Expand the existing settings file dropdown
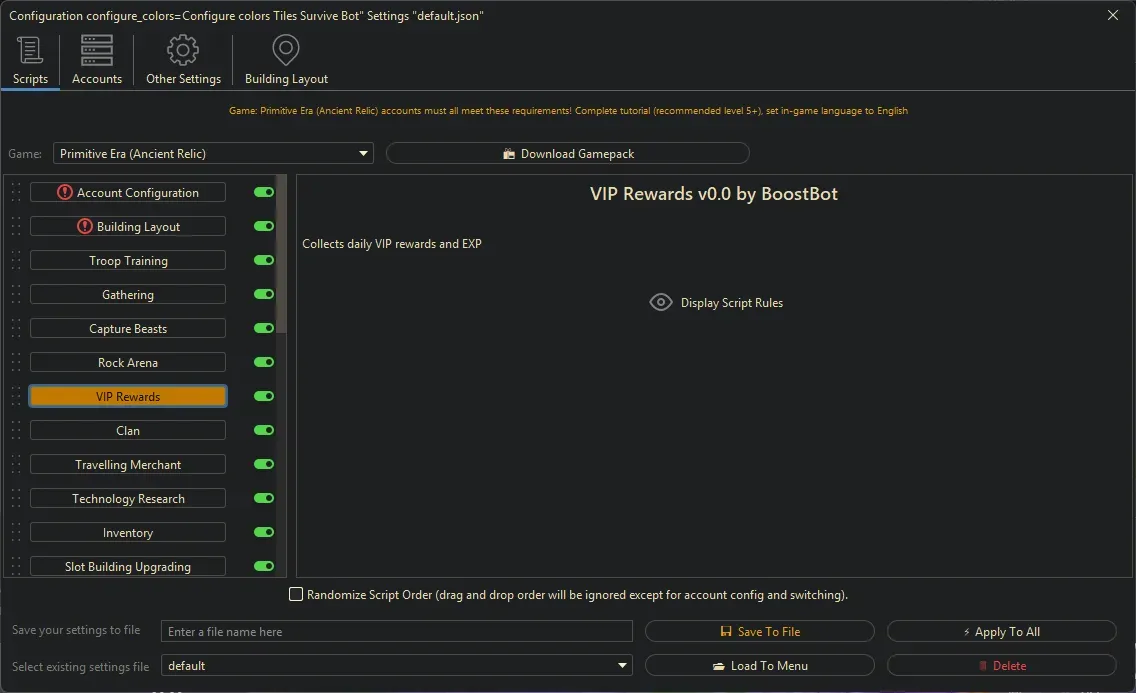Screen dimensions: 1136x693 pyautogui.click(x=622, y=665)
